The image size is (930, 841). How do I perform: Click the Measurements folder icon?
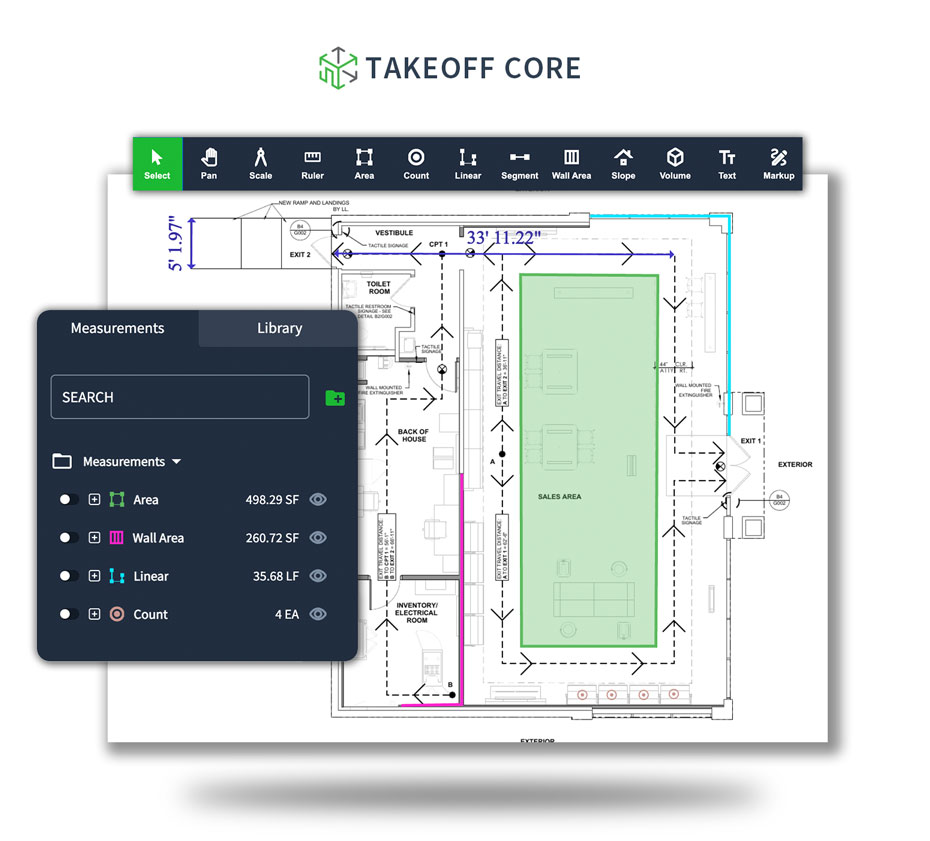[62, 461]
